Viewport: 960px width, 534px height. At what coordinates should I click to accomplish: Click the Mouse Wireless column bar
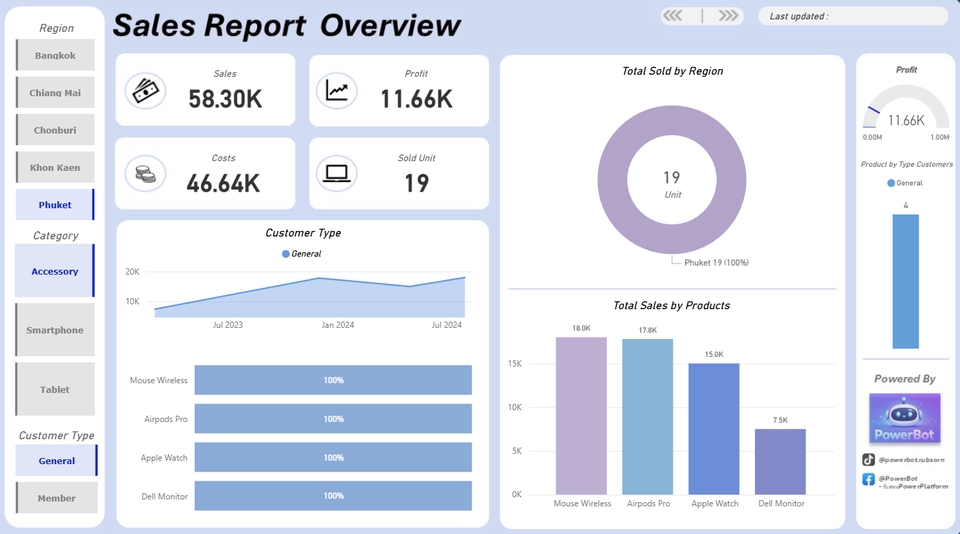click(x=581, y=416)
